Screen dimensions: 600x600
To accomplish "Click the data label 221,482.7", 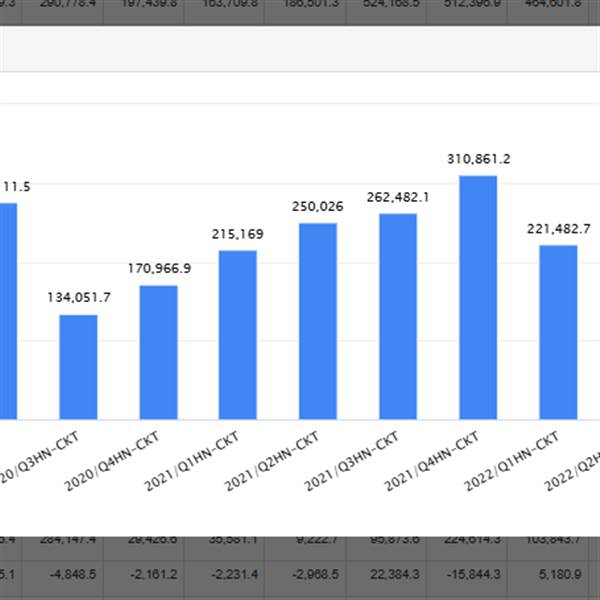I will [x=559, y=229].
